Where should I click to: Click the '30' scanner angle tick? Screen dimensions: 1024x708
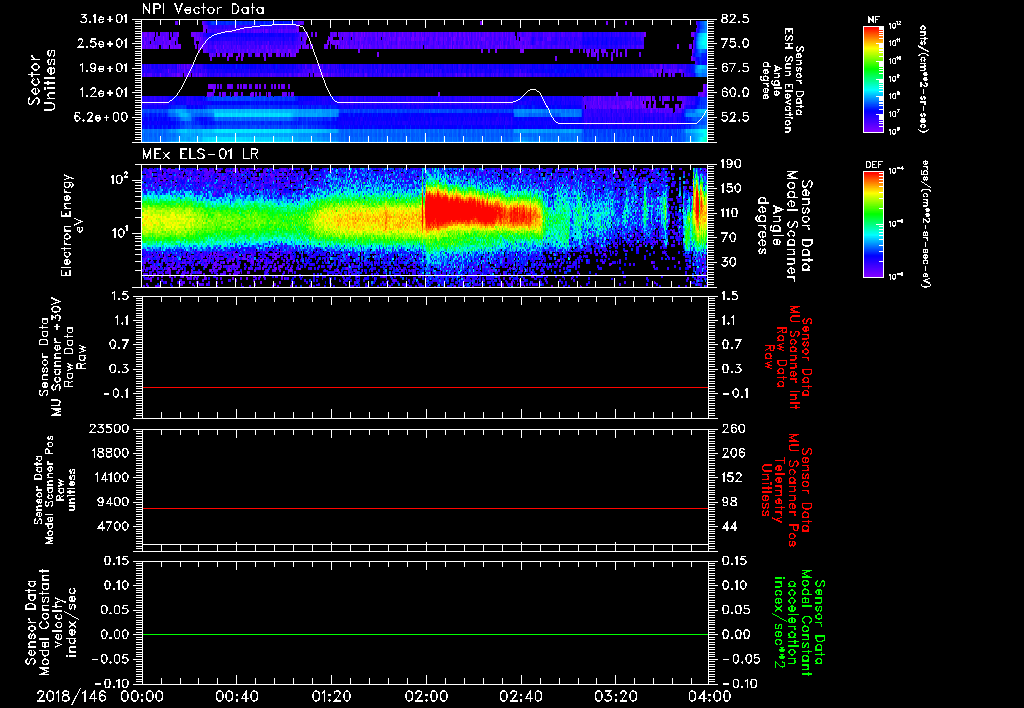729,263
